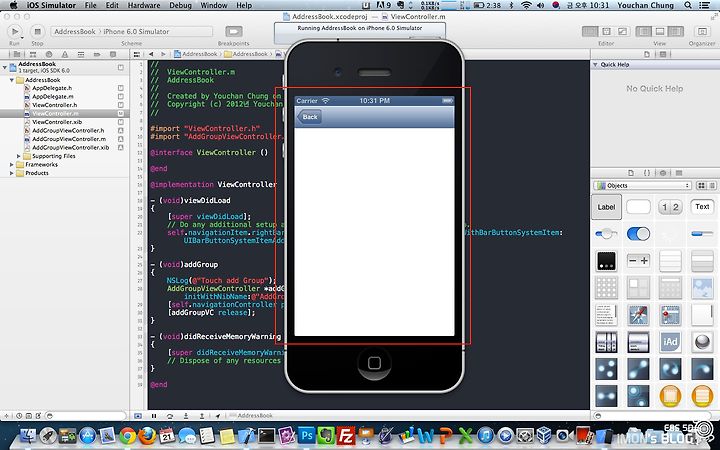Open the Debug menu

180,6
